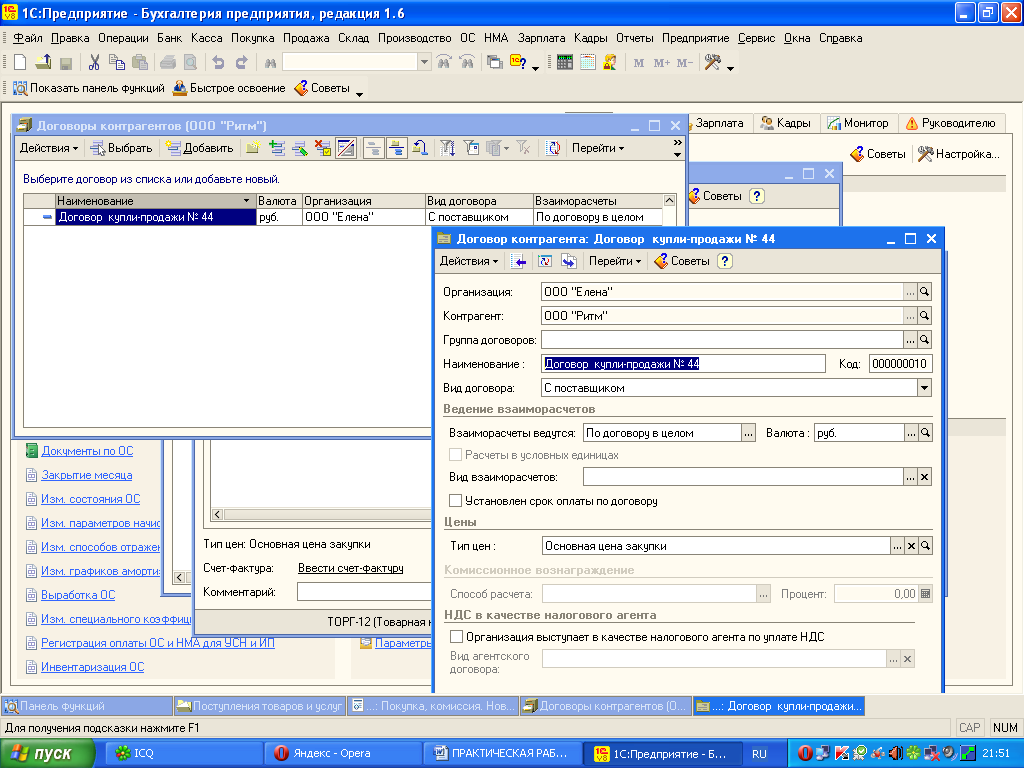The image size is (1024, 768).
Task: Click the Open file icon in main toolbar
Action: tap(43, 63)
